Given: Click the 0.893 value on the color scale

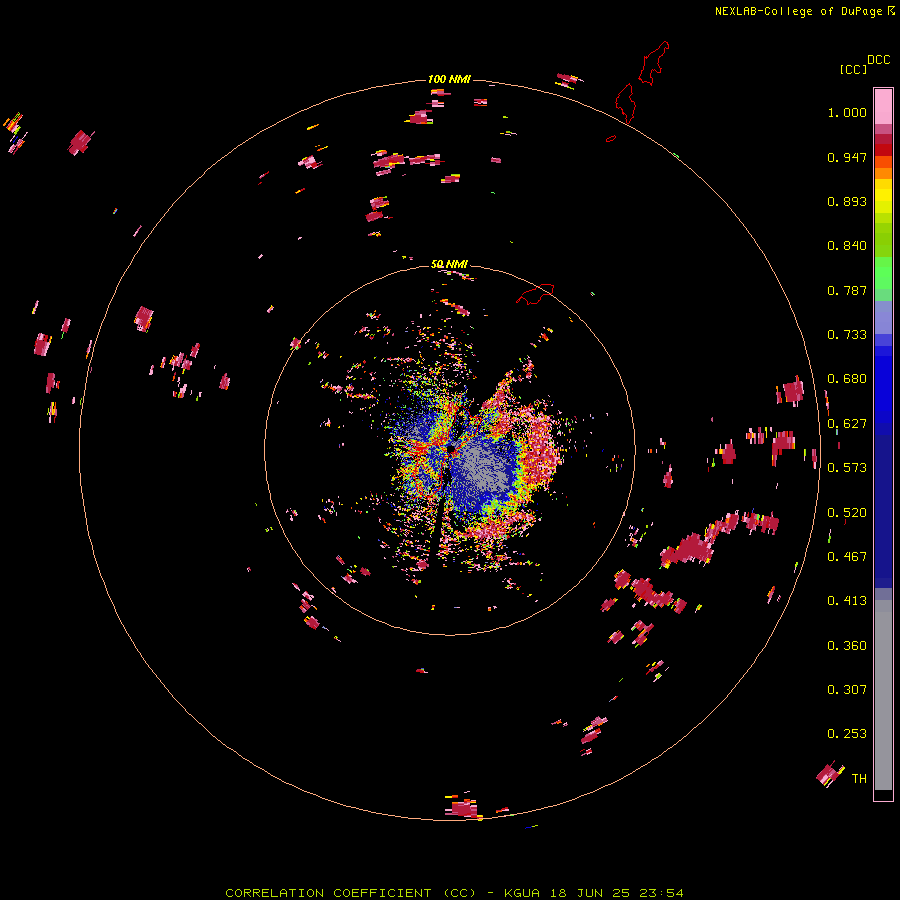Looking at the screenshot, I should [847, 201].
